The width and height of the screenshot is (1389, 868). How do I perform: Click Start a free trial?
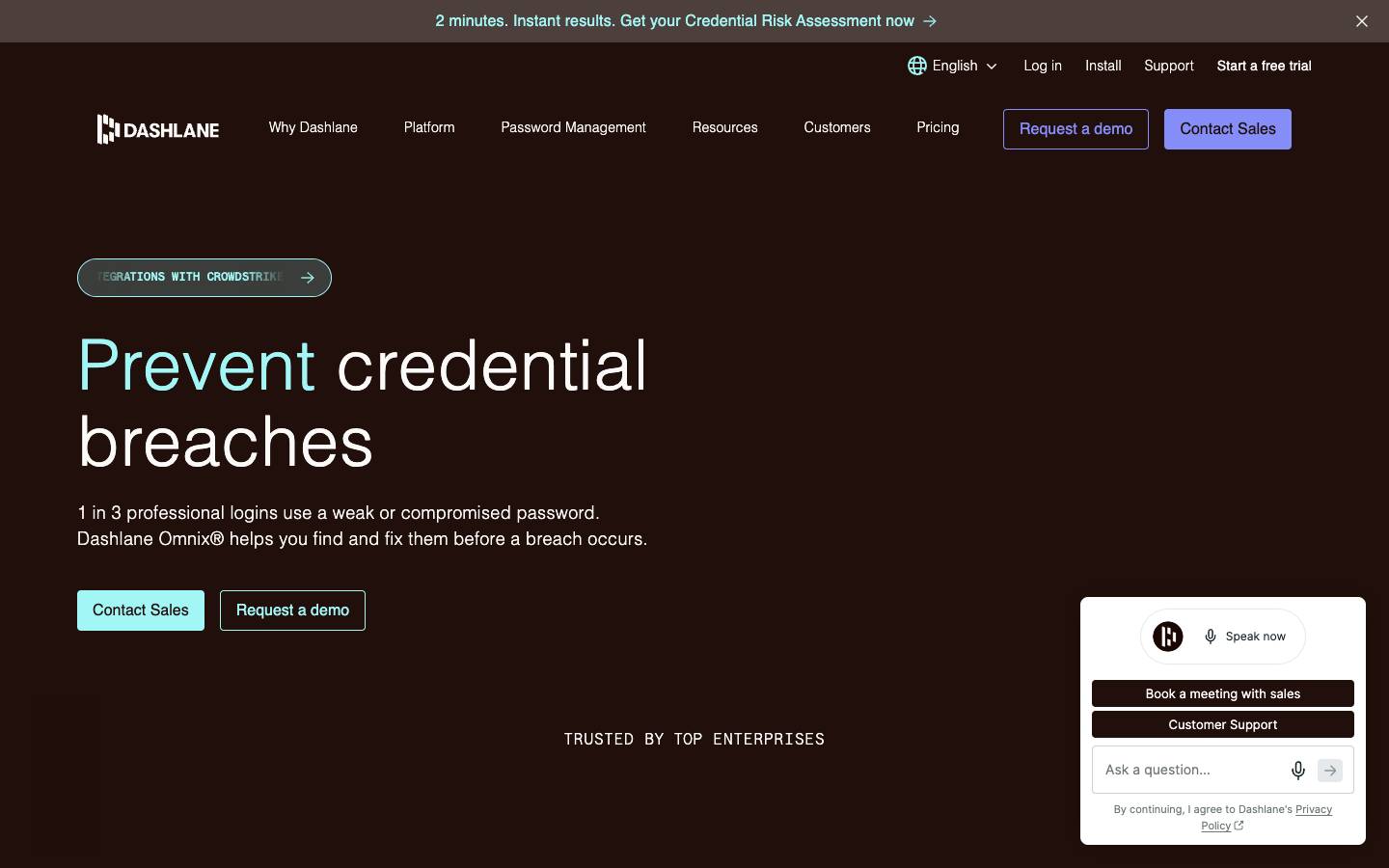tap(1264, 66)
